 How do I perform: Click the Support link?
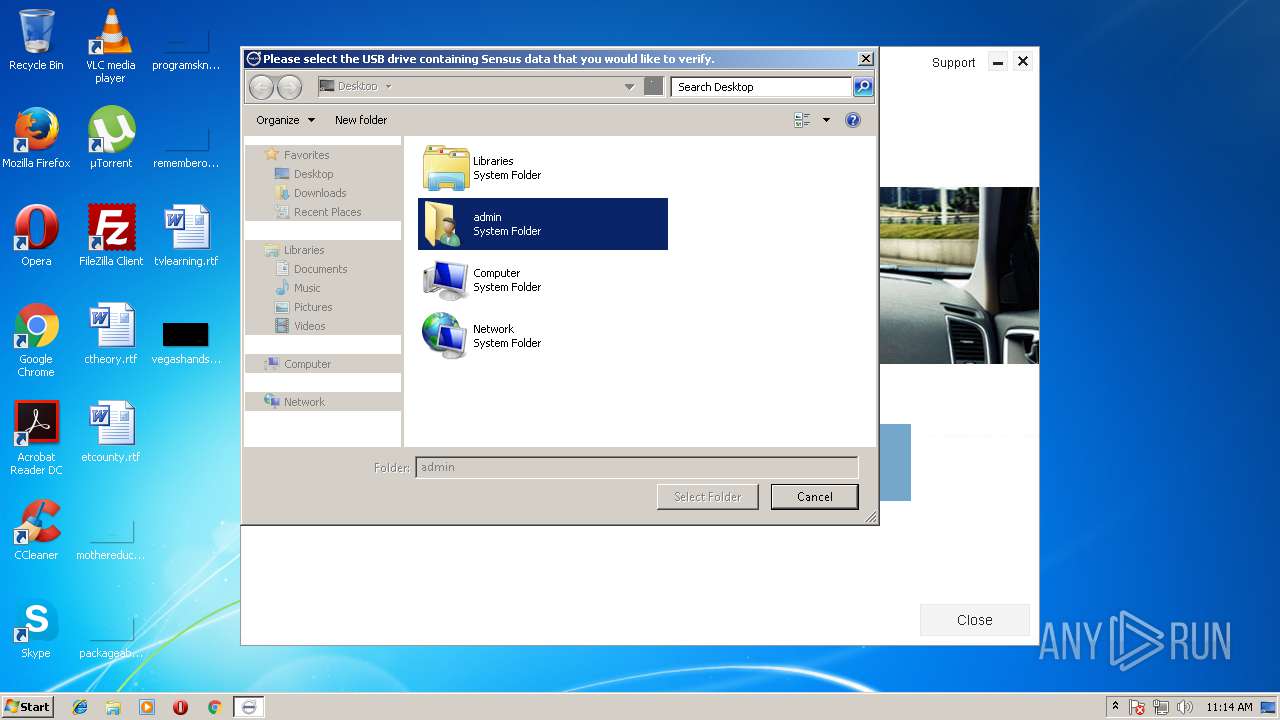[x=953, y=62]
